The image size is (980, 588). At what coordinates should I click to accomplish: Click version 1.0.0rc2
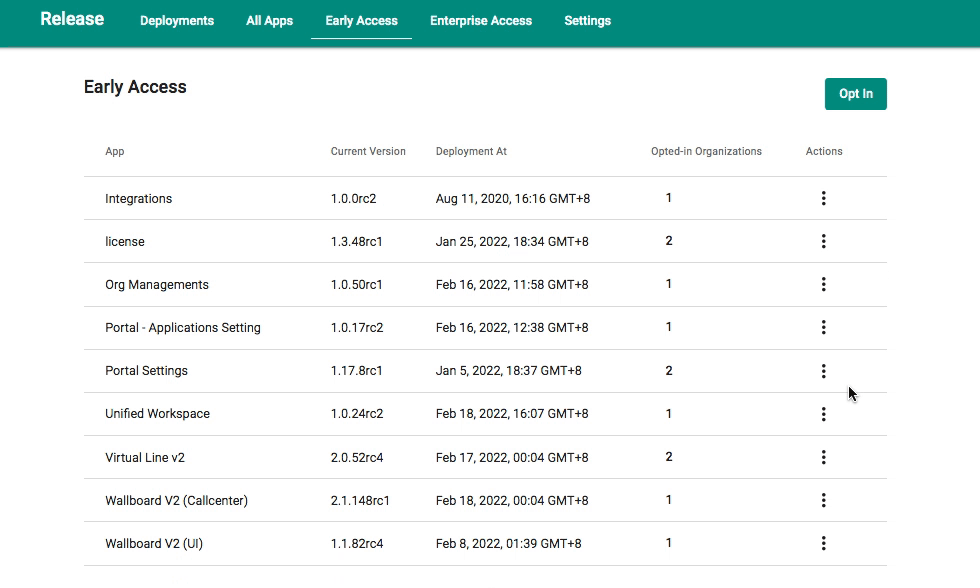(x=353, y=199)
